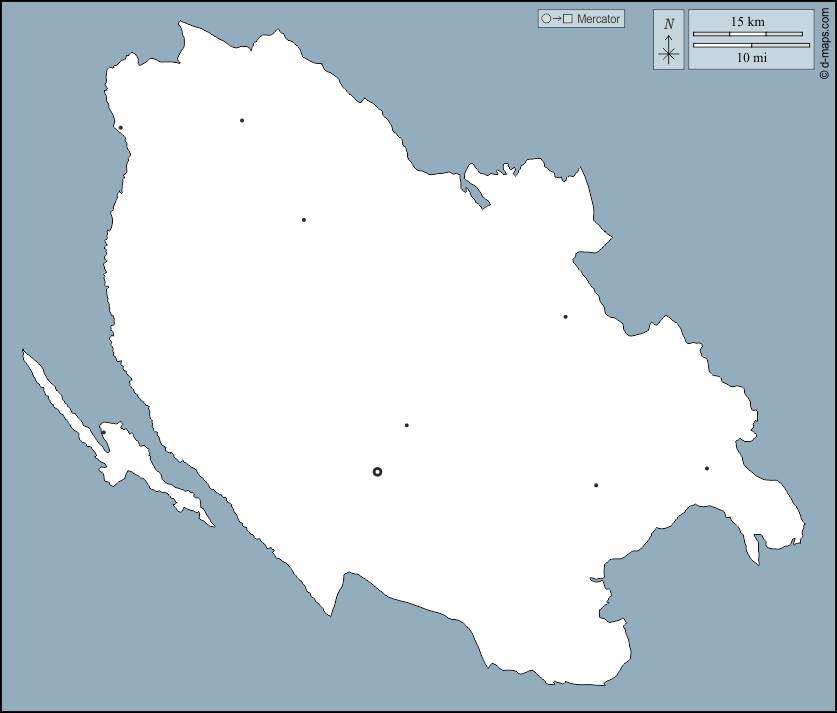Click the Mercator projection label

pos(599,19)
